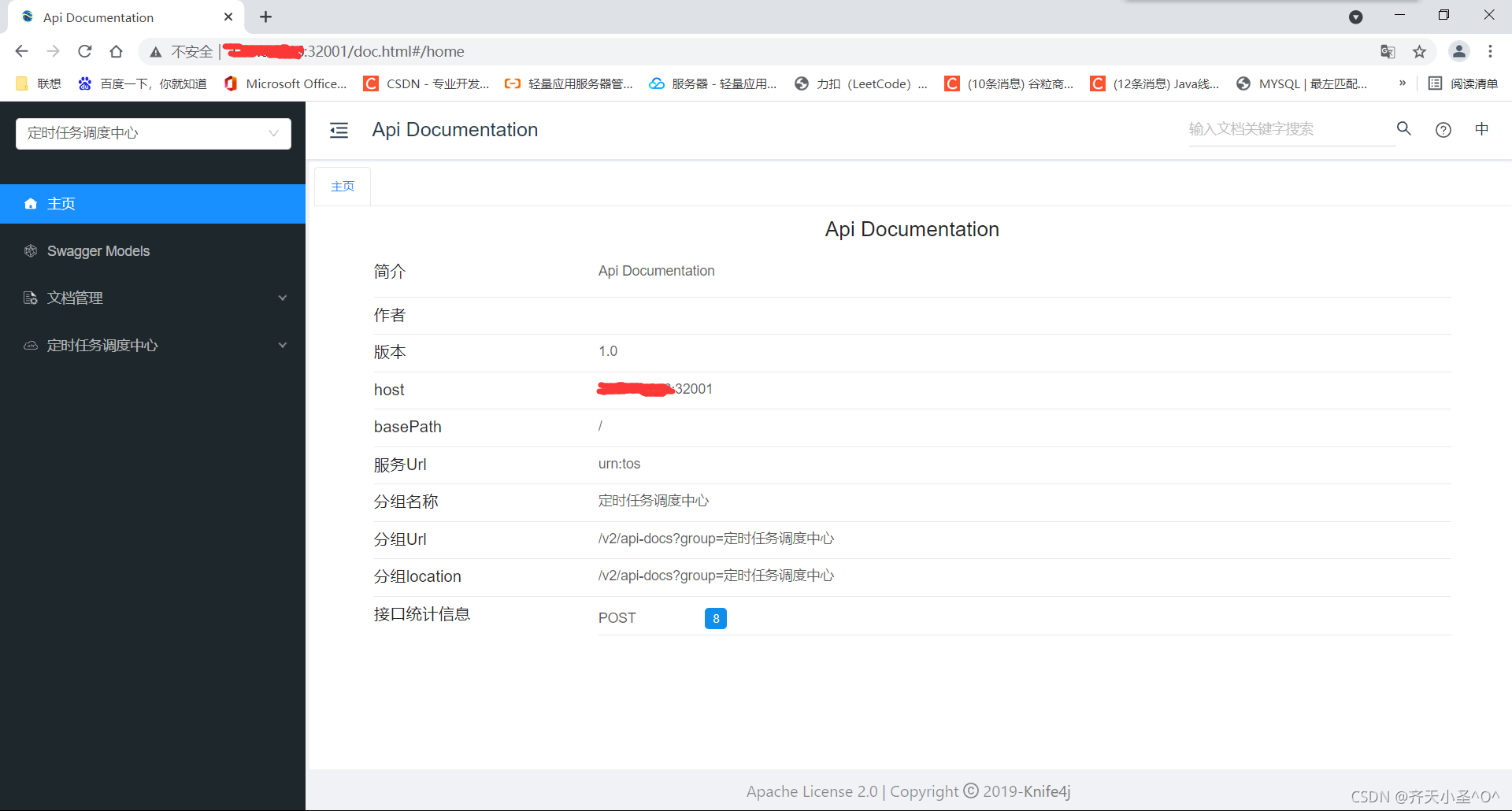The width and height of the screenshot is (1512, 811).
Task: Open the browser profile avatar
Action: click(x=1458, y=51)
